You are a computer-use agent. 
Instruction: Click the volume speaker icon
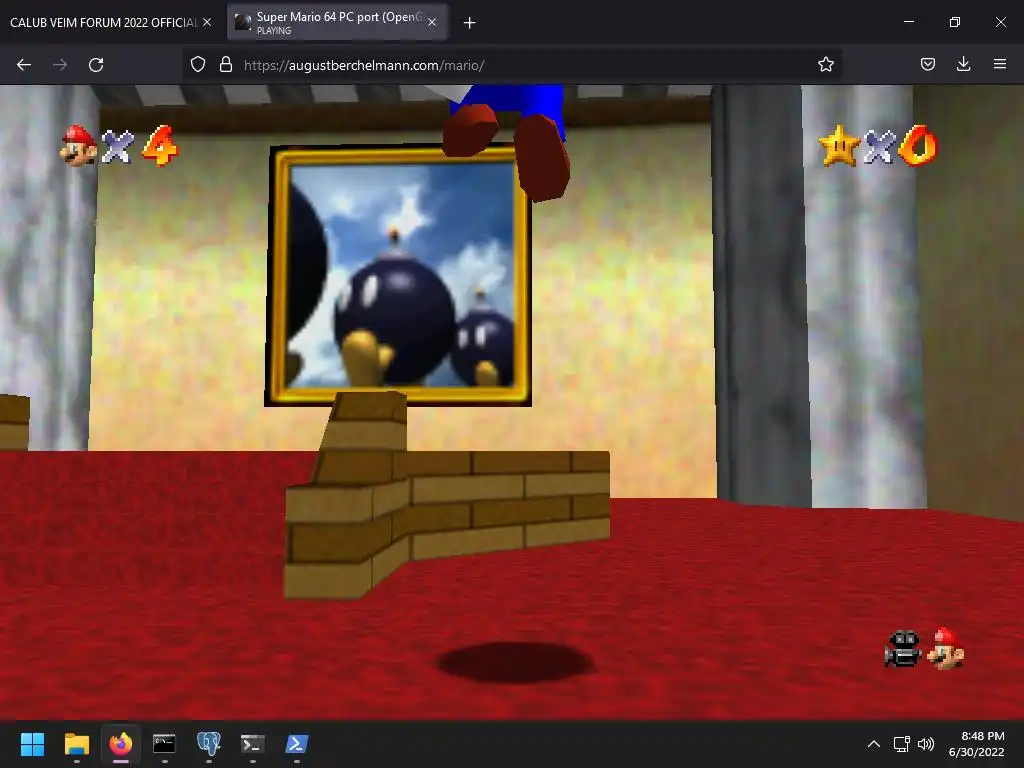pos(926,744)
